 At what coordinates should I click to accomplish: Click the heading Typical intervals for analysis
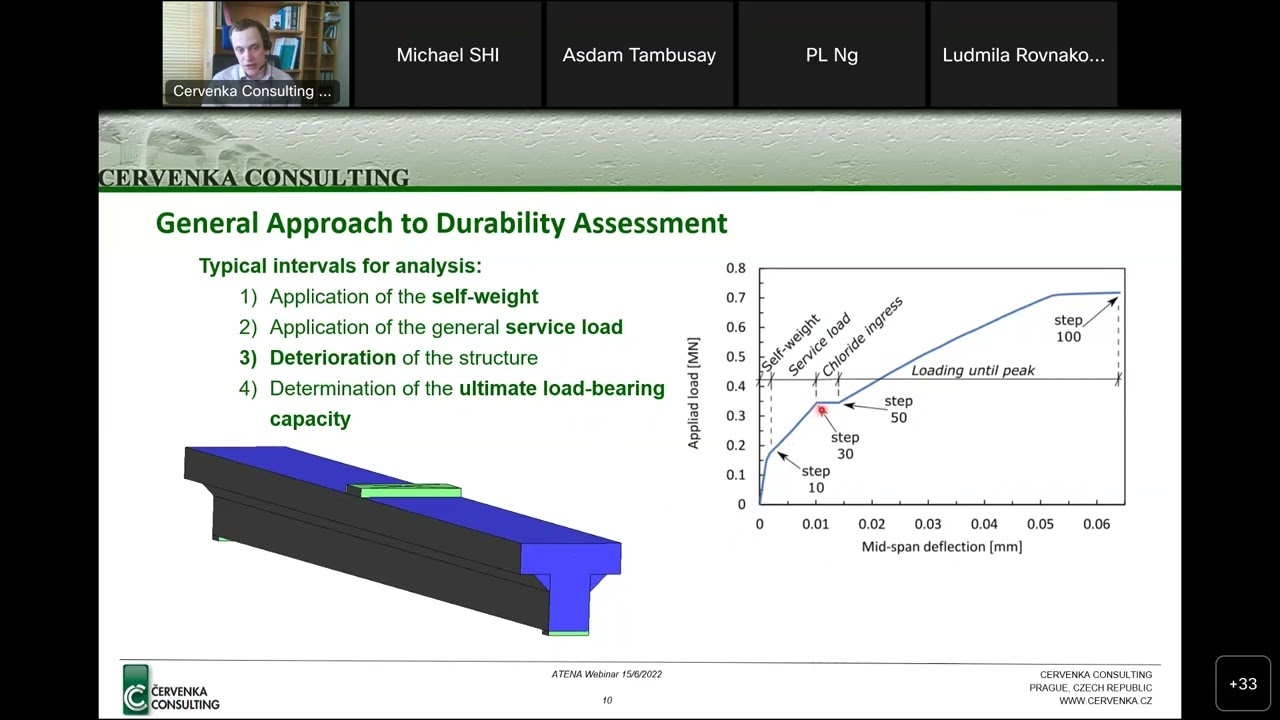[x=340, y=266]
